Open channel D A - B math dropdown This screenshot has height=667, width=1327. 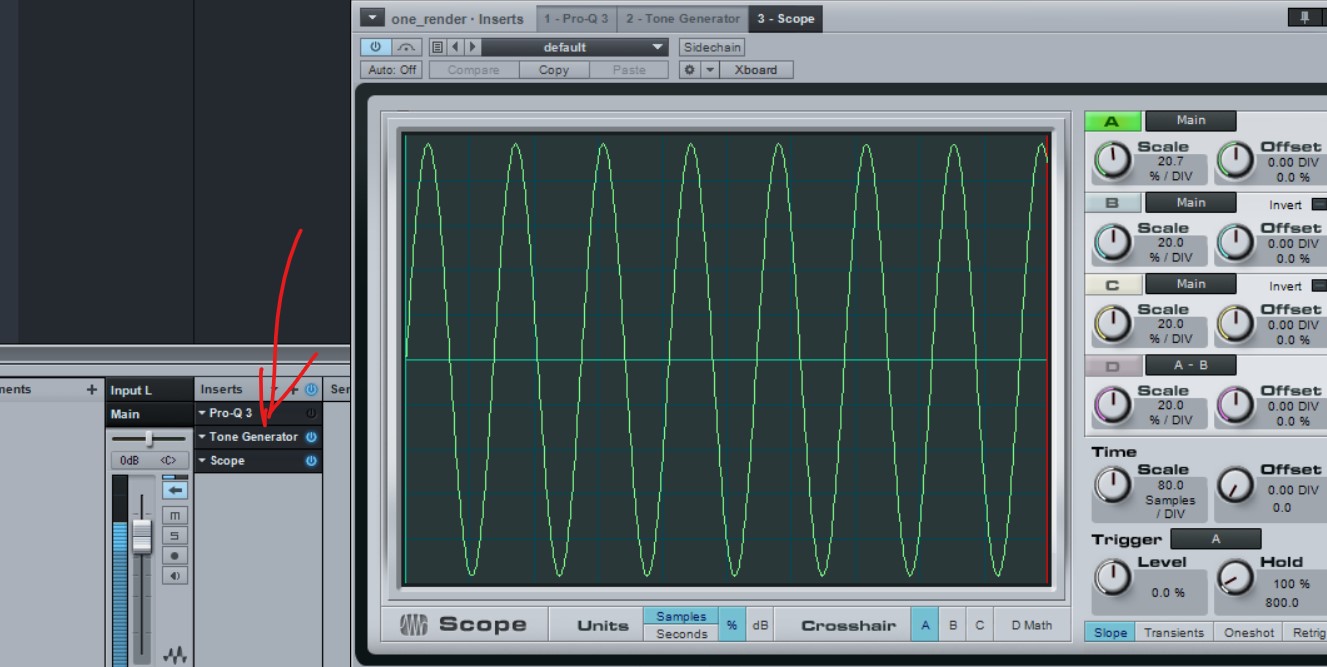[x=1191, y=366]
